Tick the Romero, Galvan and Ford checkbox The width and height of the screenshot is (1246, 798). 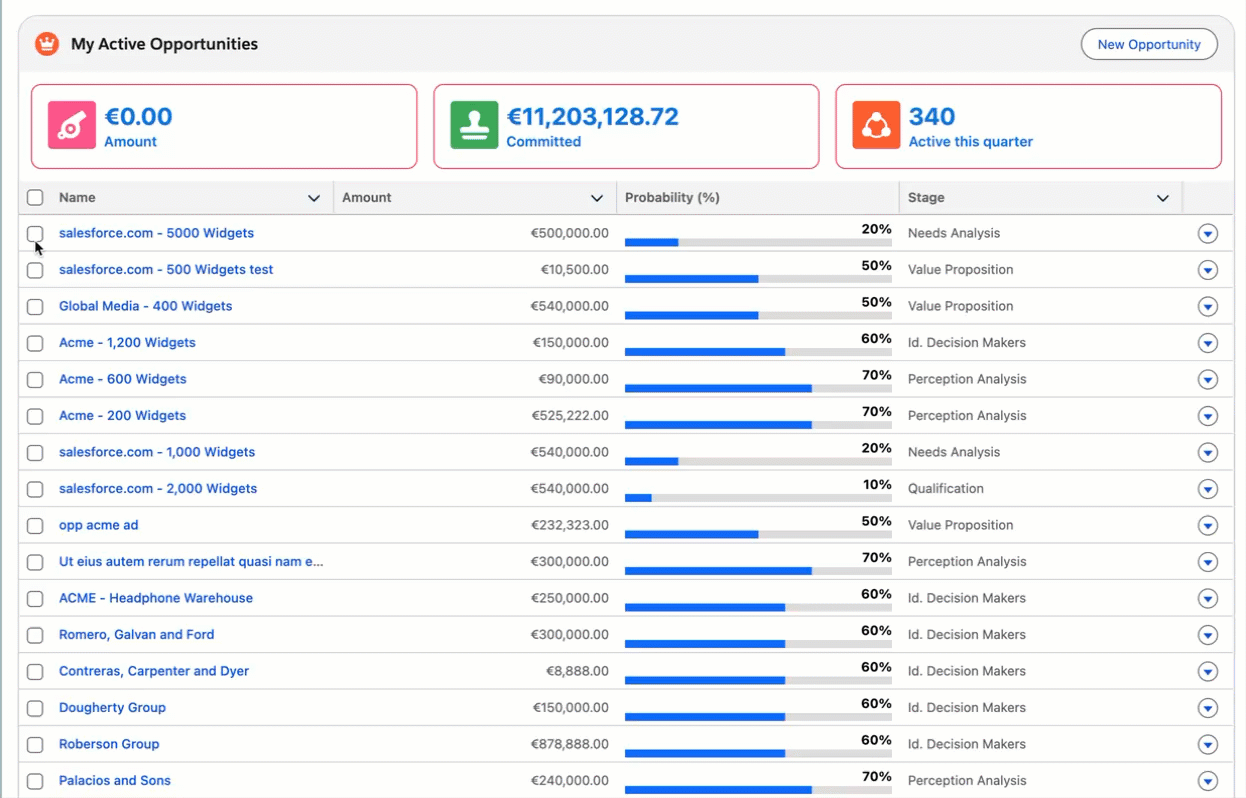point(35,635)
